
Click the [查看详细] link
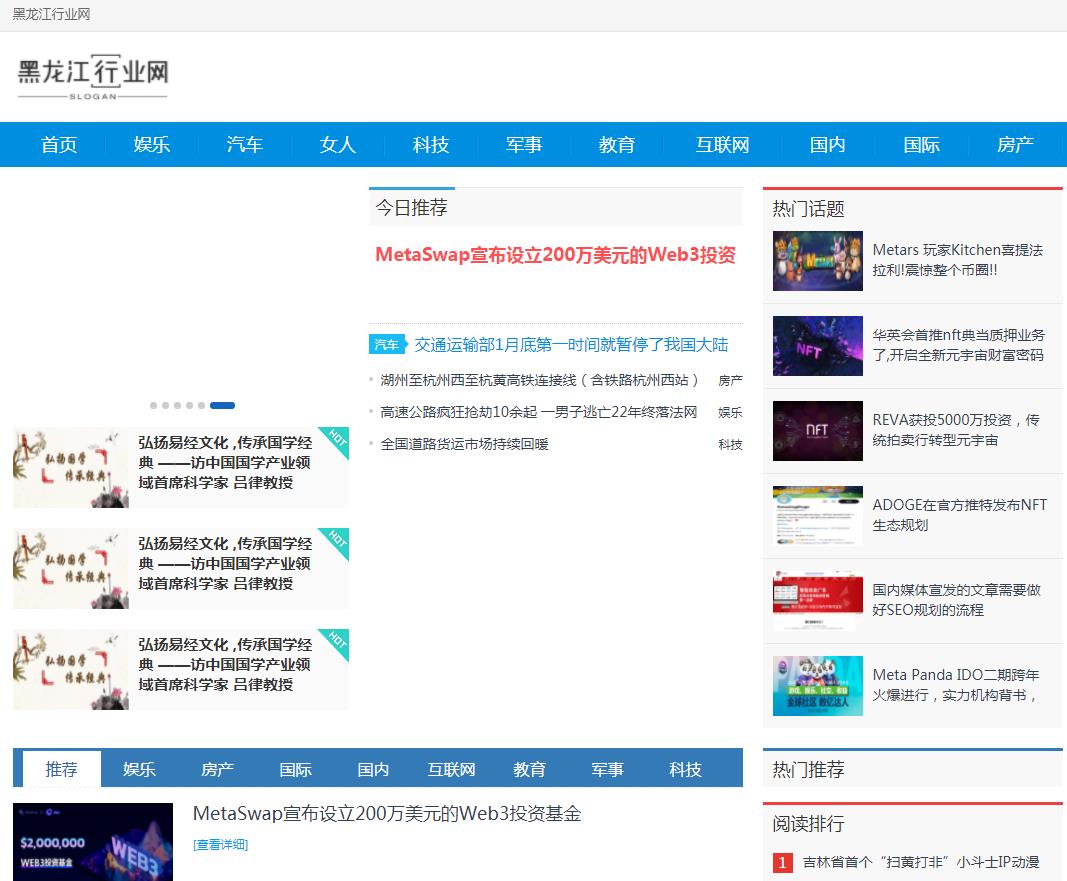pos(220,844)
